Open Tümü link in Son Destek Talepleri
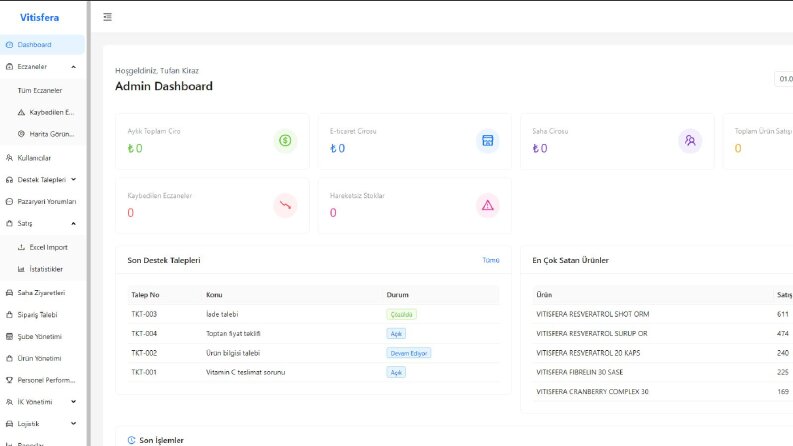793x446 pixels. tap(491, 260)
